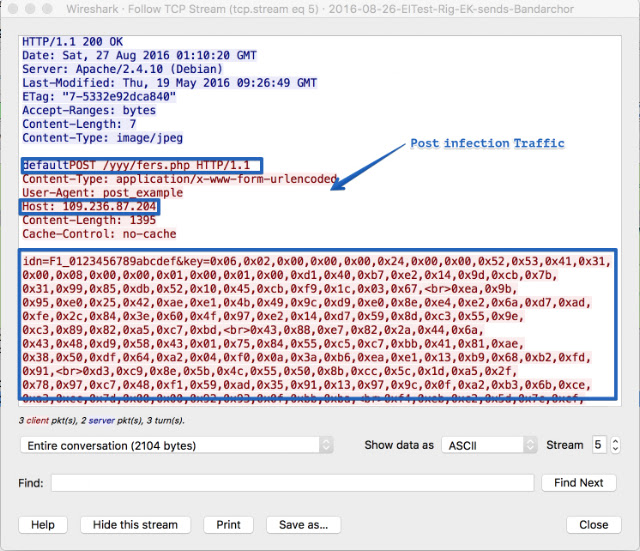The image size is (640, 551).
Task: Open the Save as... dialog
Action: tap(303, 524)
